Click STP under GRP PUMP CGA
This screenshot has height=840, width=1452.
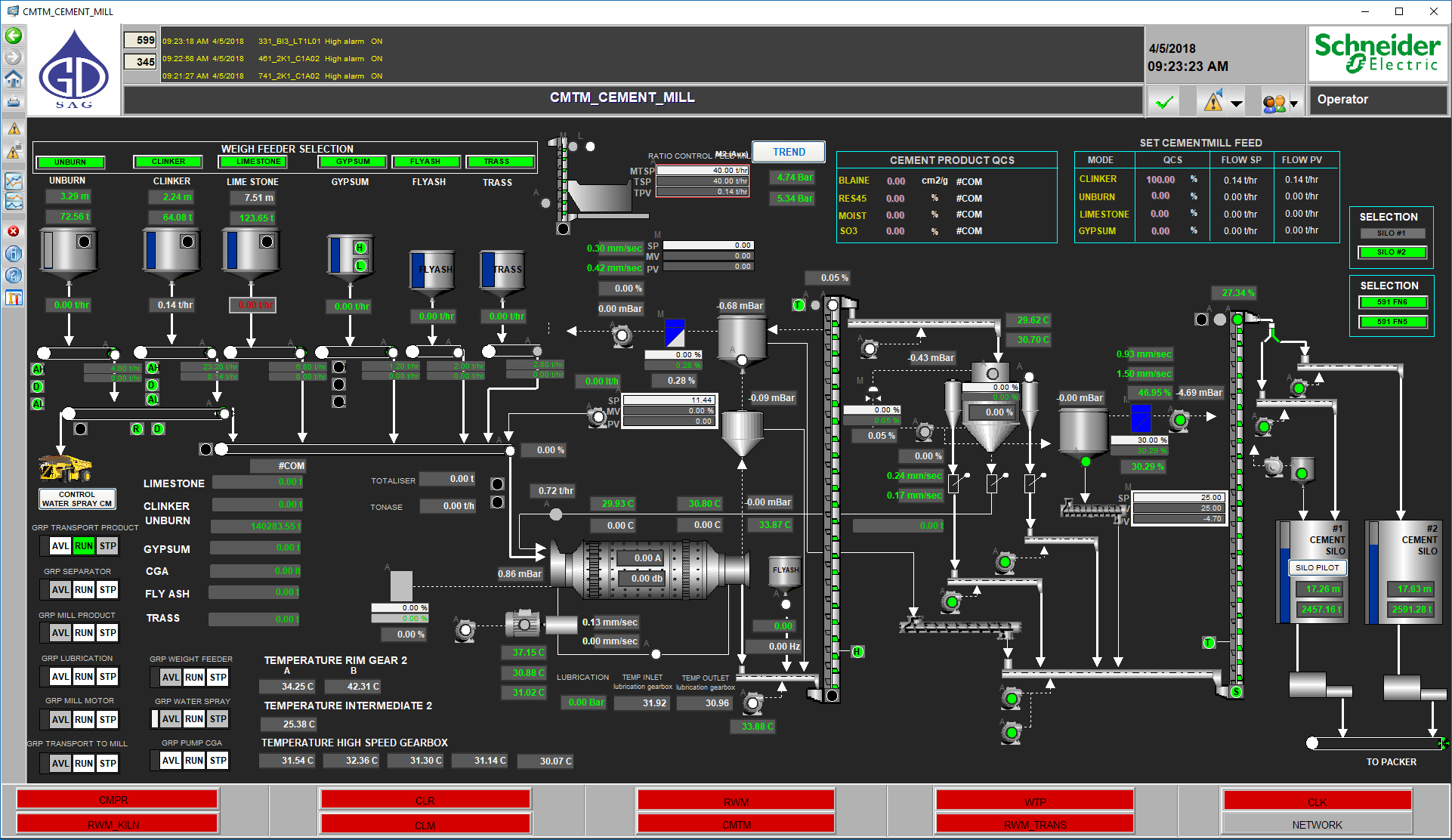pos(218,760)
